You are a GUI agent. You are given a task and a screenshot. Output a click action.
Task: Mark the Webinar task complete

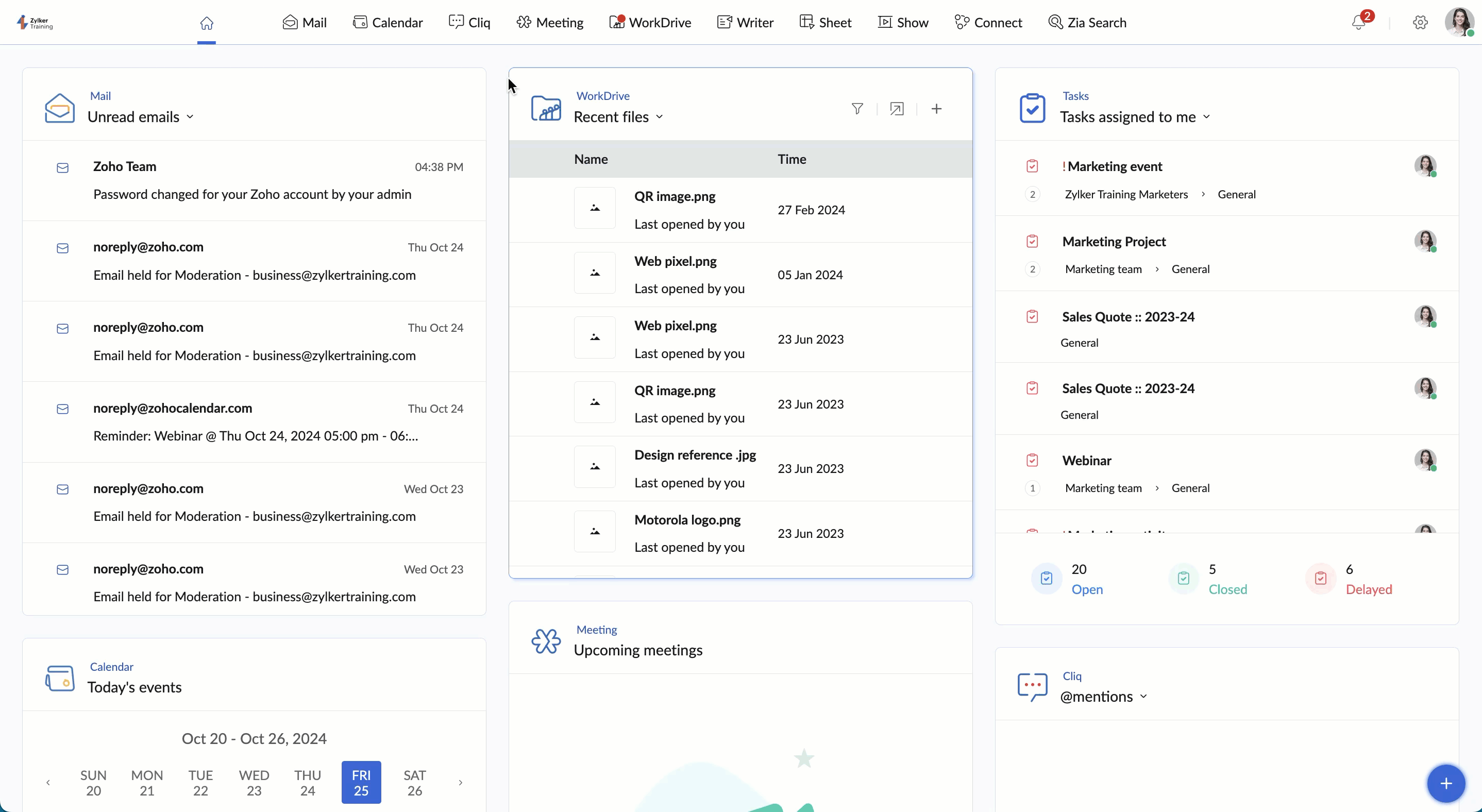pyautogui.click(x=1032, y=460)
